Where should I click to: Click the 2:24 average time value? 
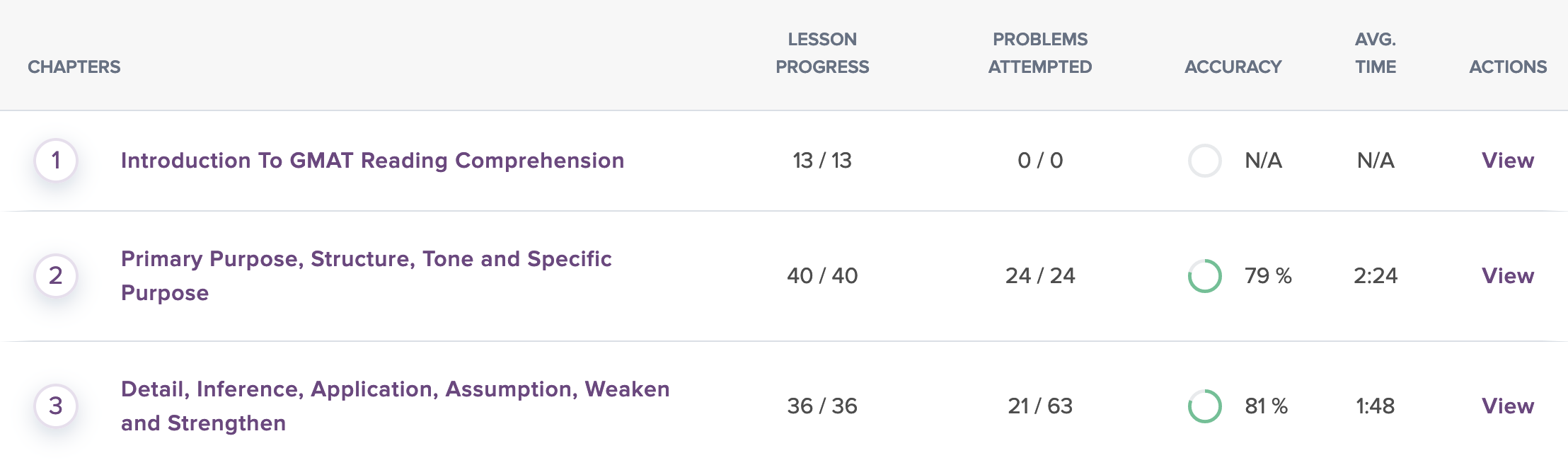pos(1376,275)
